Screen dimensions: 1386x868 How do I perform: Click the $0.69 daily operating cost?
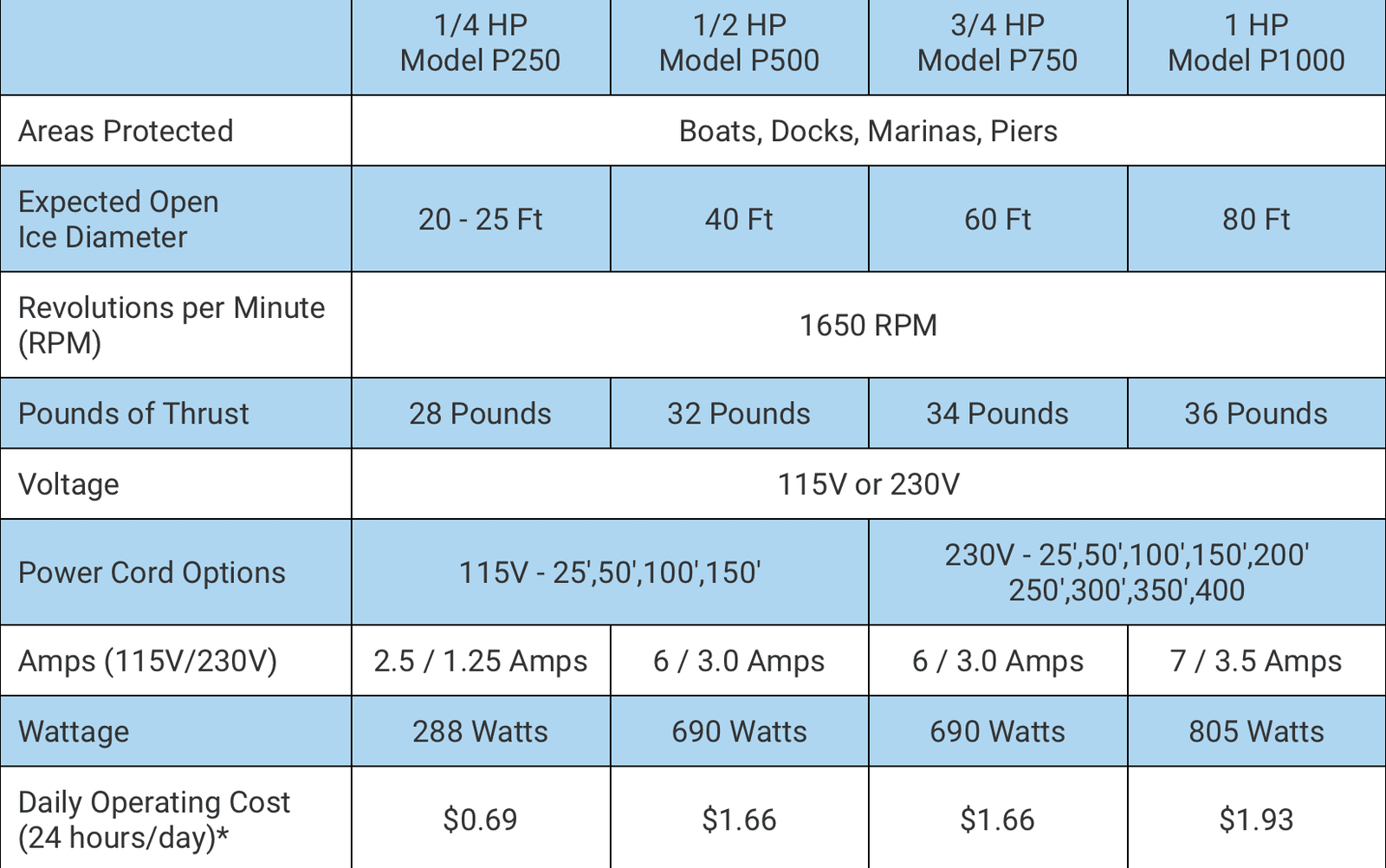point(480,819)
